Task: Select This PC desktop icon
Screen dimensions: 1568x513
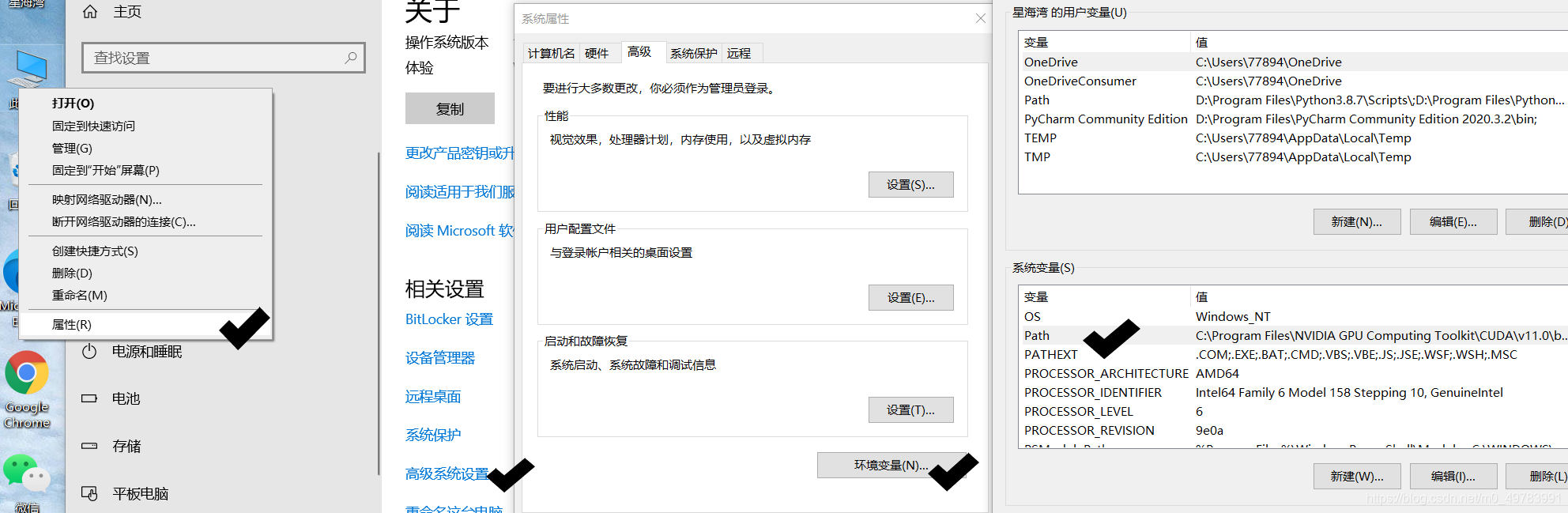Action: (30, 69)
